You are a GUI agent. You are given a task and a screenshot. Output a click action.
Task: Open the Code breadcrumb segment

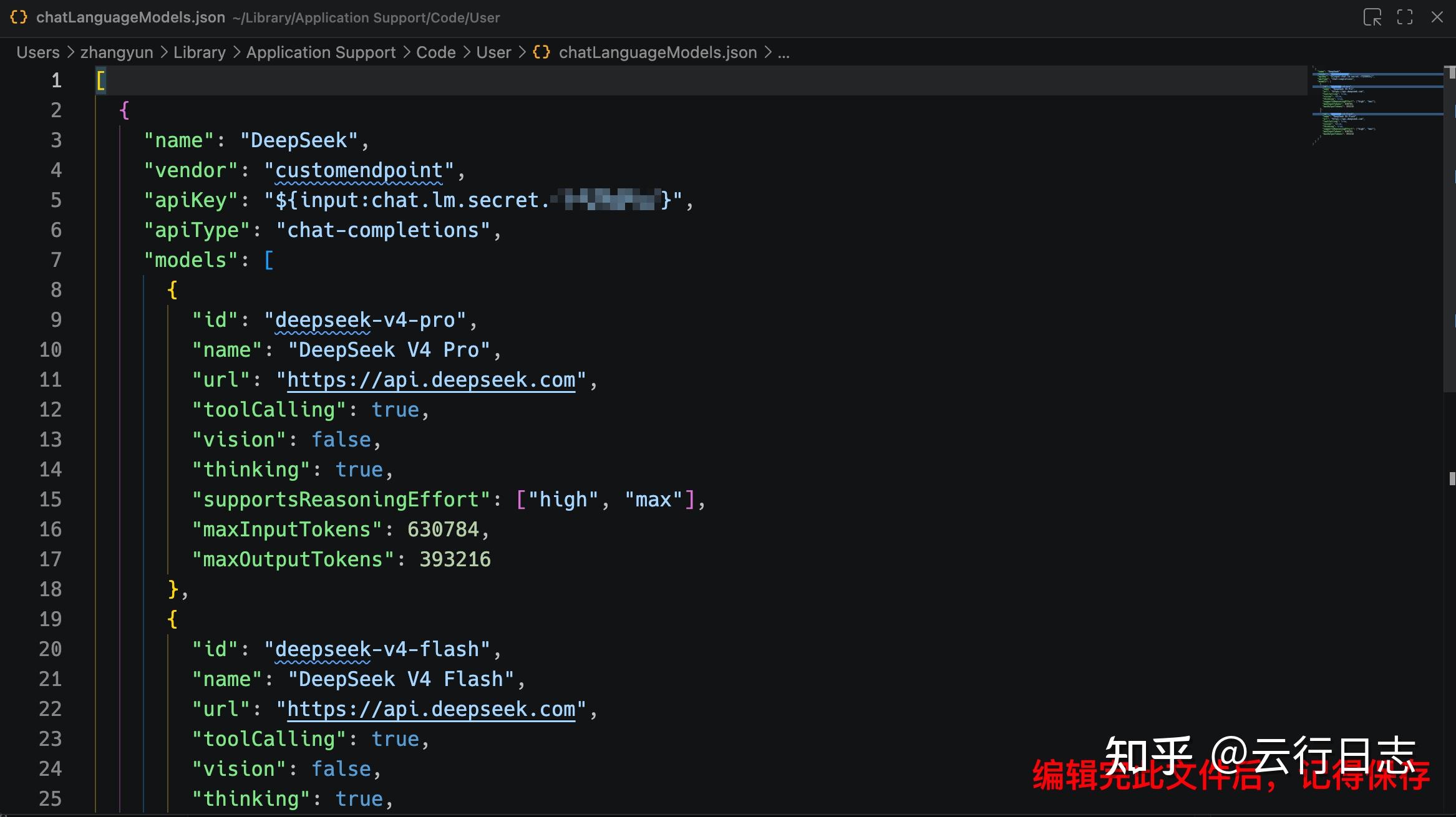click(436, 52)
